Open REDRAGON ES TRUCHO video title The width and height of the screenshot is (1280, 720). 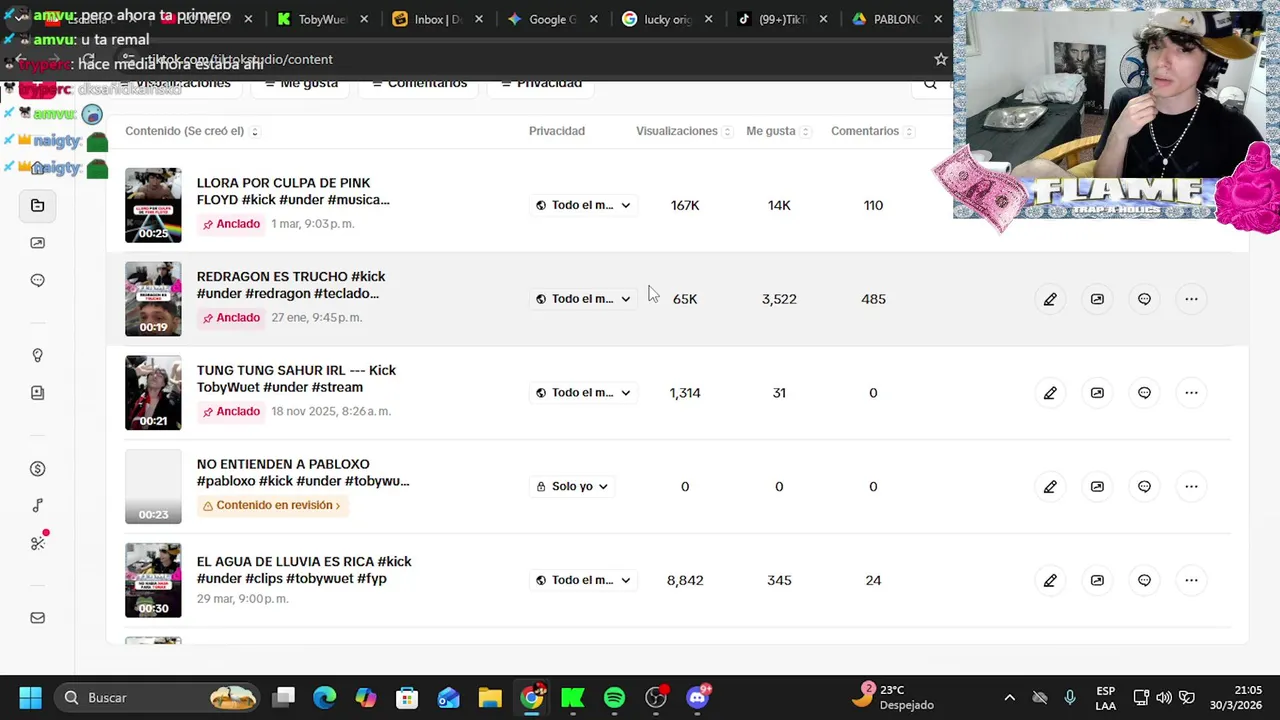click(291, 285)
